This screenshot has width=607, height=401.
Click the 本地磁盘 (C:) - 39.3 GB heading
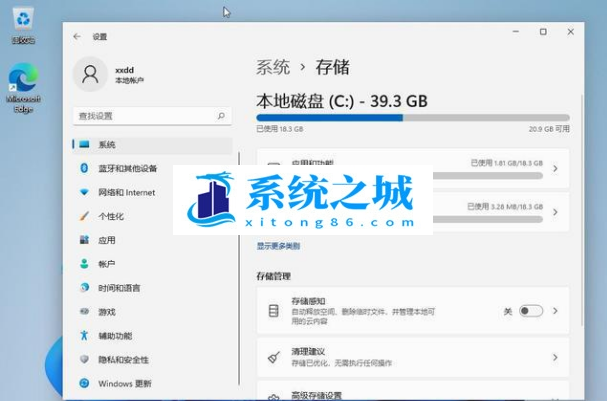click(342, 101)
